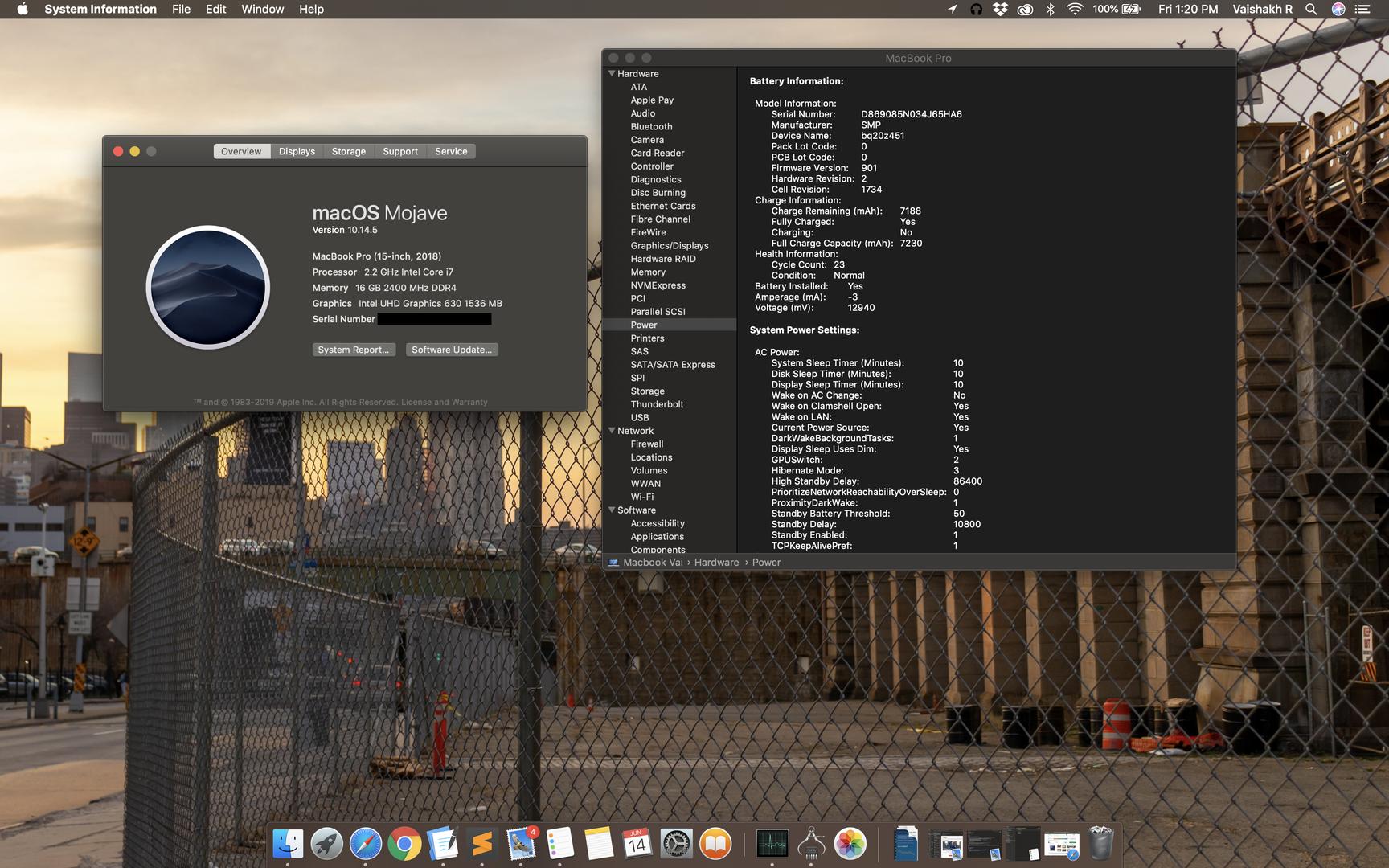
Task: Click the System Report... button
Action: (x=354, y=350)
